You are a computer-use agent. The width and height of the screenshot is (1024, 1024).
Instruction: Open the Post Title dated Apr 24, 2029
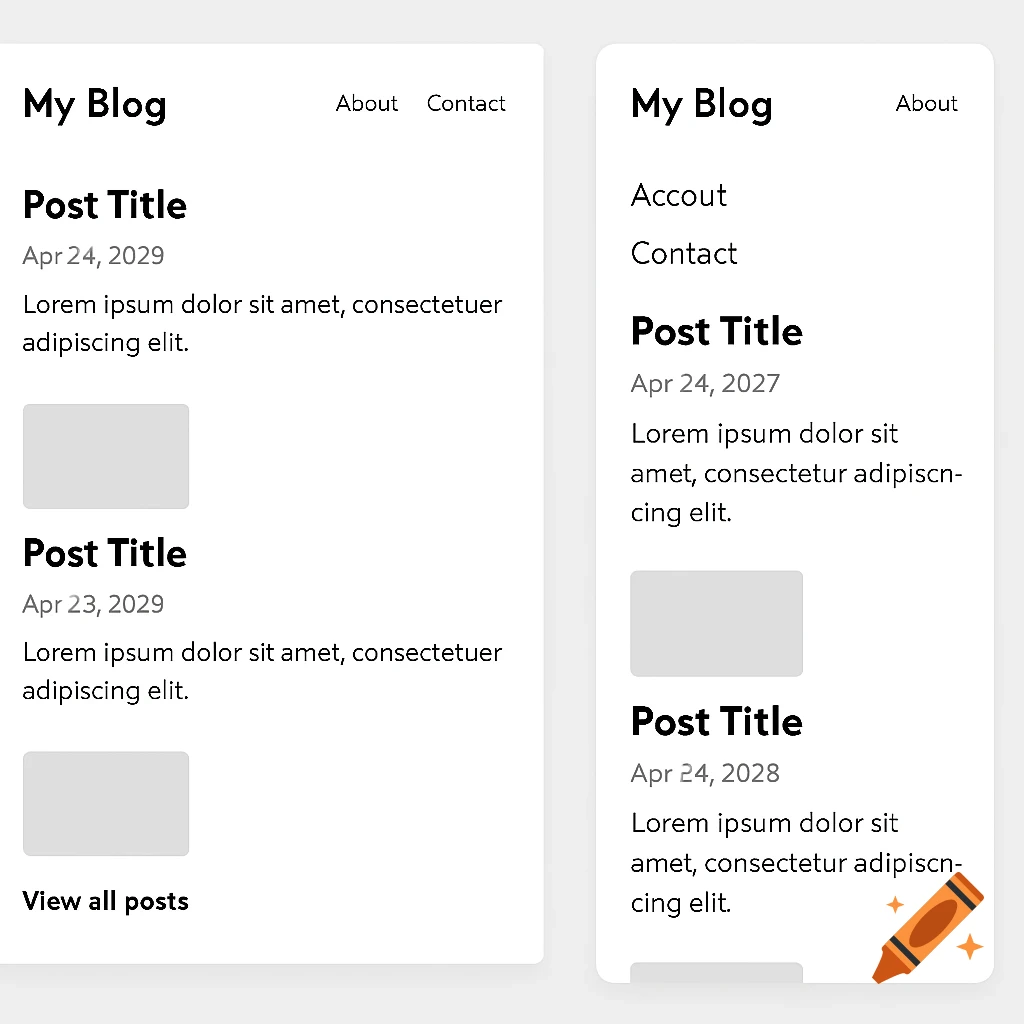tap(105, 205)
